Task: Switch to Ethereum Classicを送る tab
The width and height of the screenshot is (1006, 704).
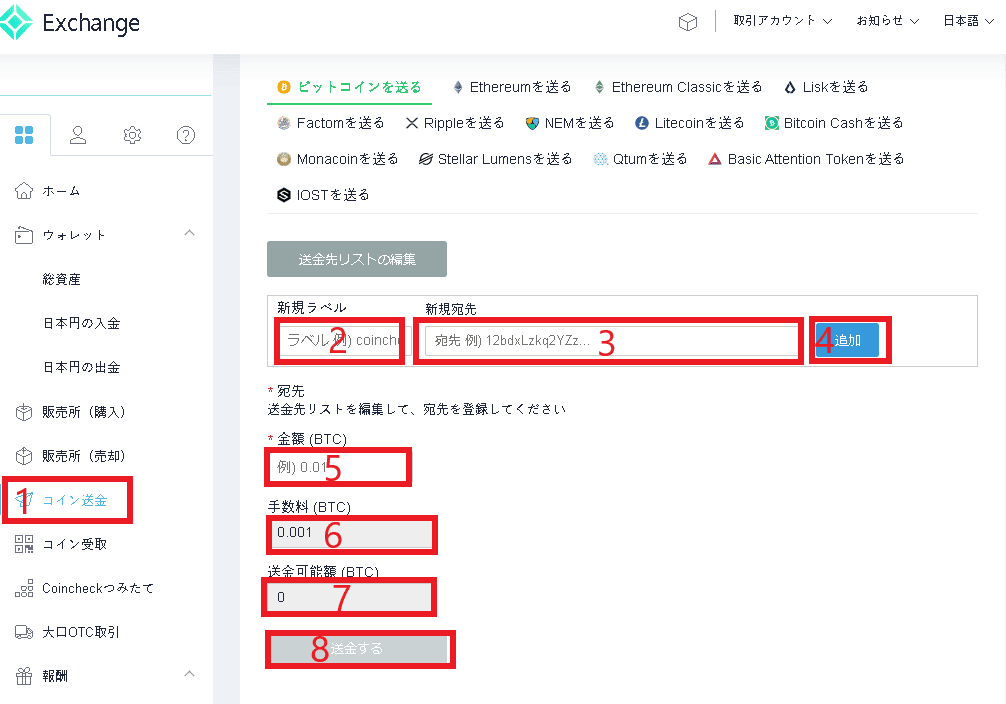Action: pyautogui.click(x=678, y=87)
